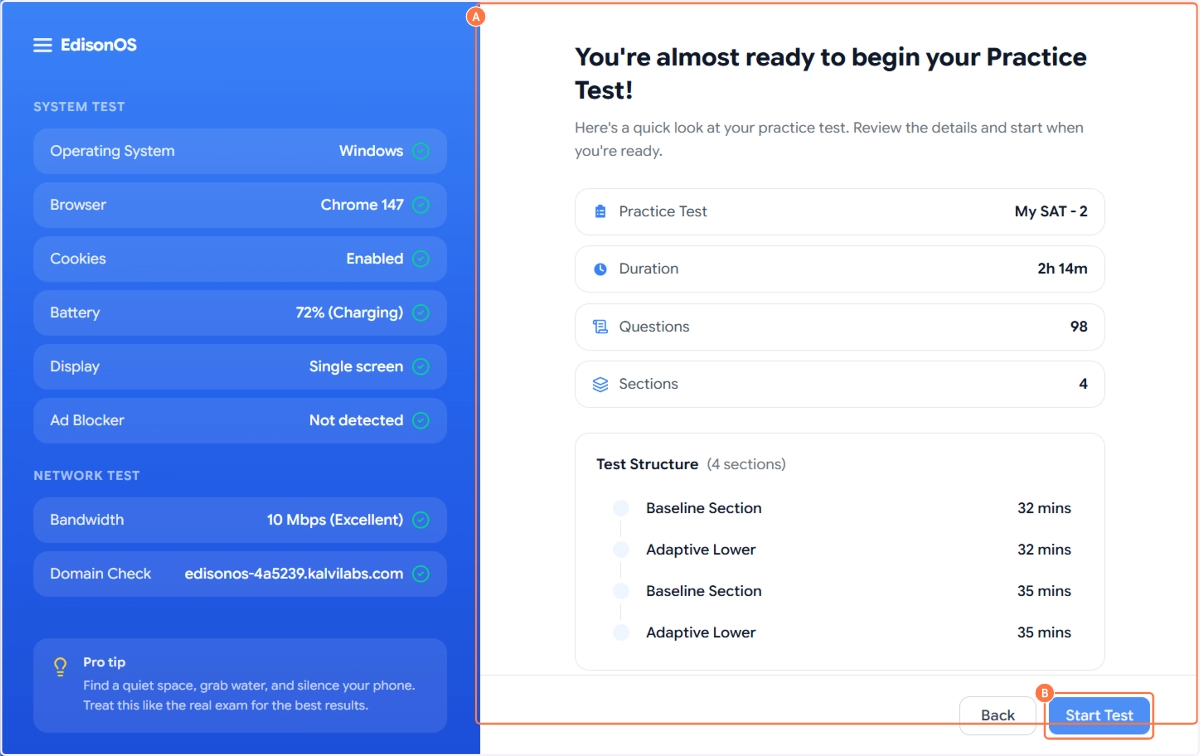
Task: Click the Practice Test clipboard icon
Action: pos(600,212)
